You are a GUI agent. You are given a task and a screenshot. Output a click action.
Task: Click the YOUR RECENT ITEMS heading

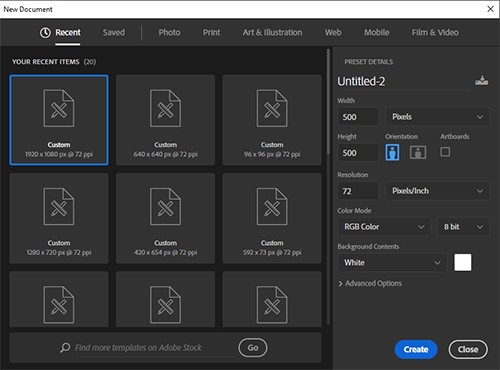(54, 62)
